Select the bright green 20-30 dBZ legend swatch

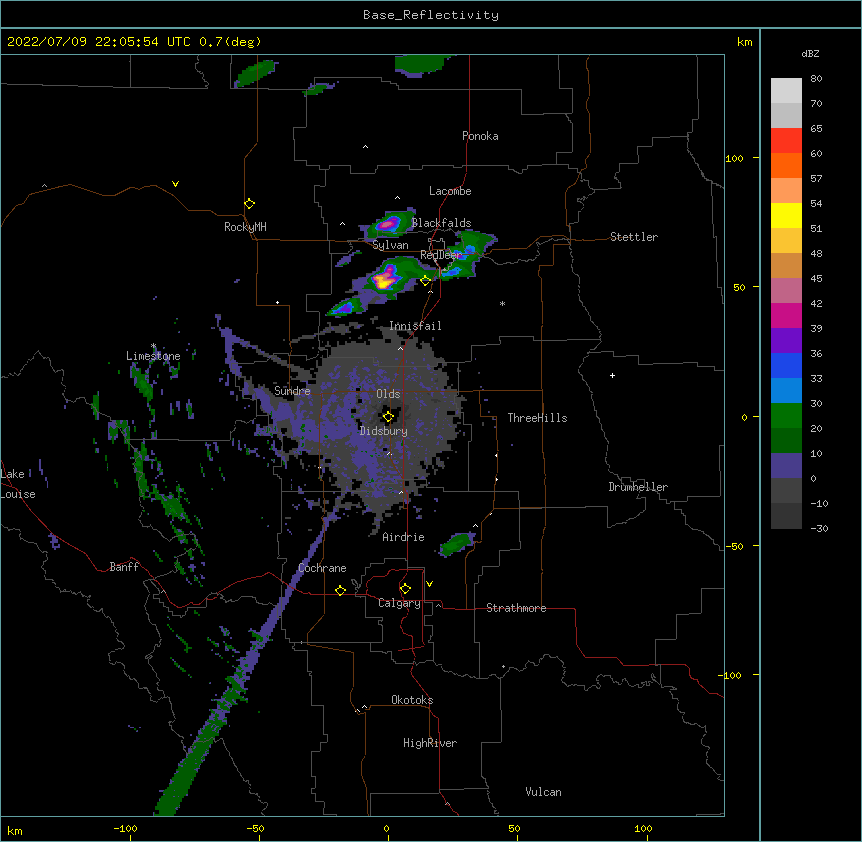786,416
